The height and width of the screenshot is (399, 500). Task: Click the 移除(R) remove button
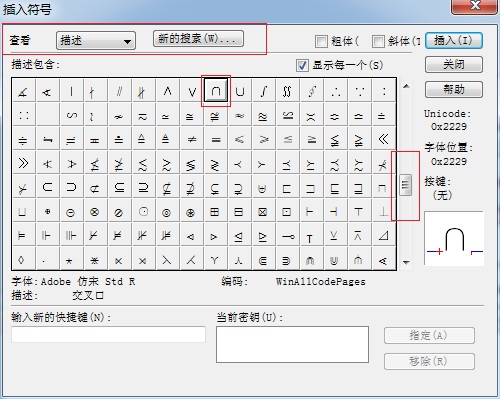click(429, 361)
